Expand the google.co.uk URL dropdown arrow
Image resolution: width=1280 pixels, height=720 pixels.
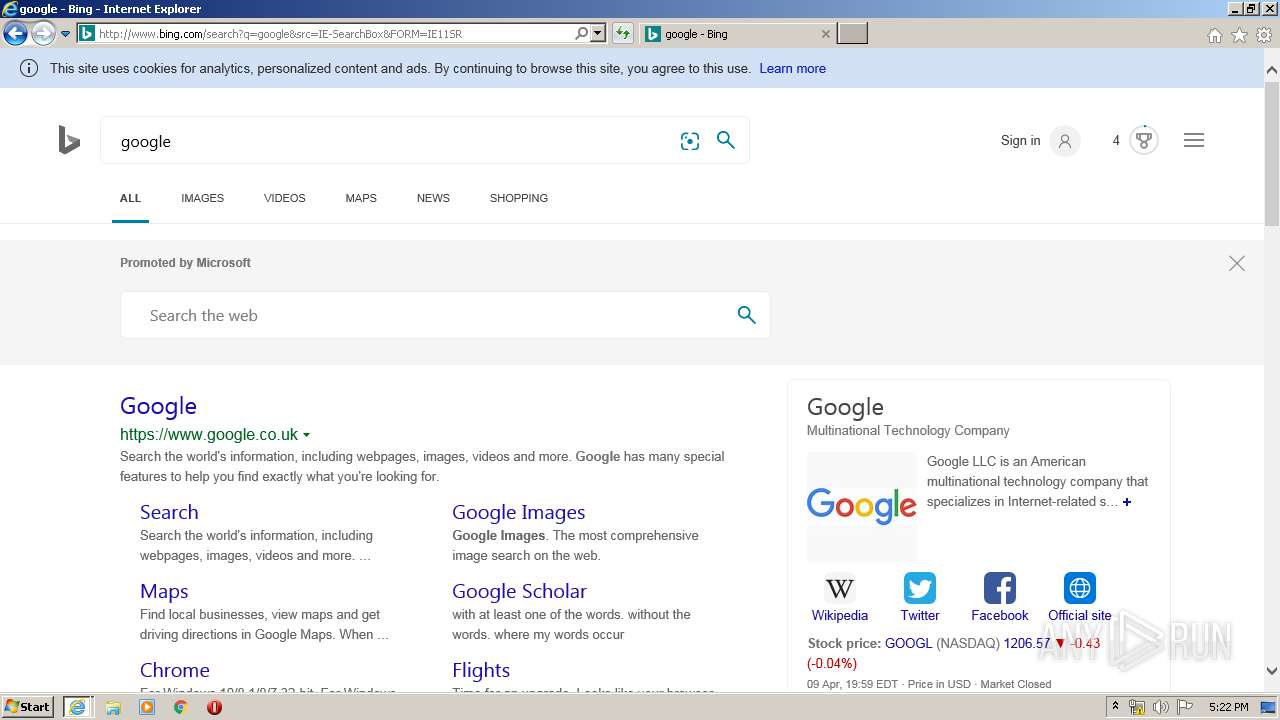pos(306,435)
